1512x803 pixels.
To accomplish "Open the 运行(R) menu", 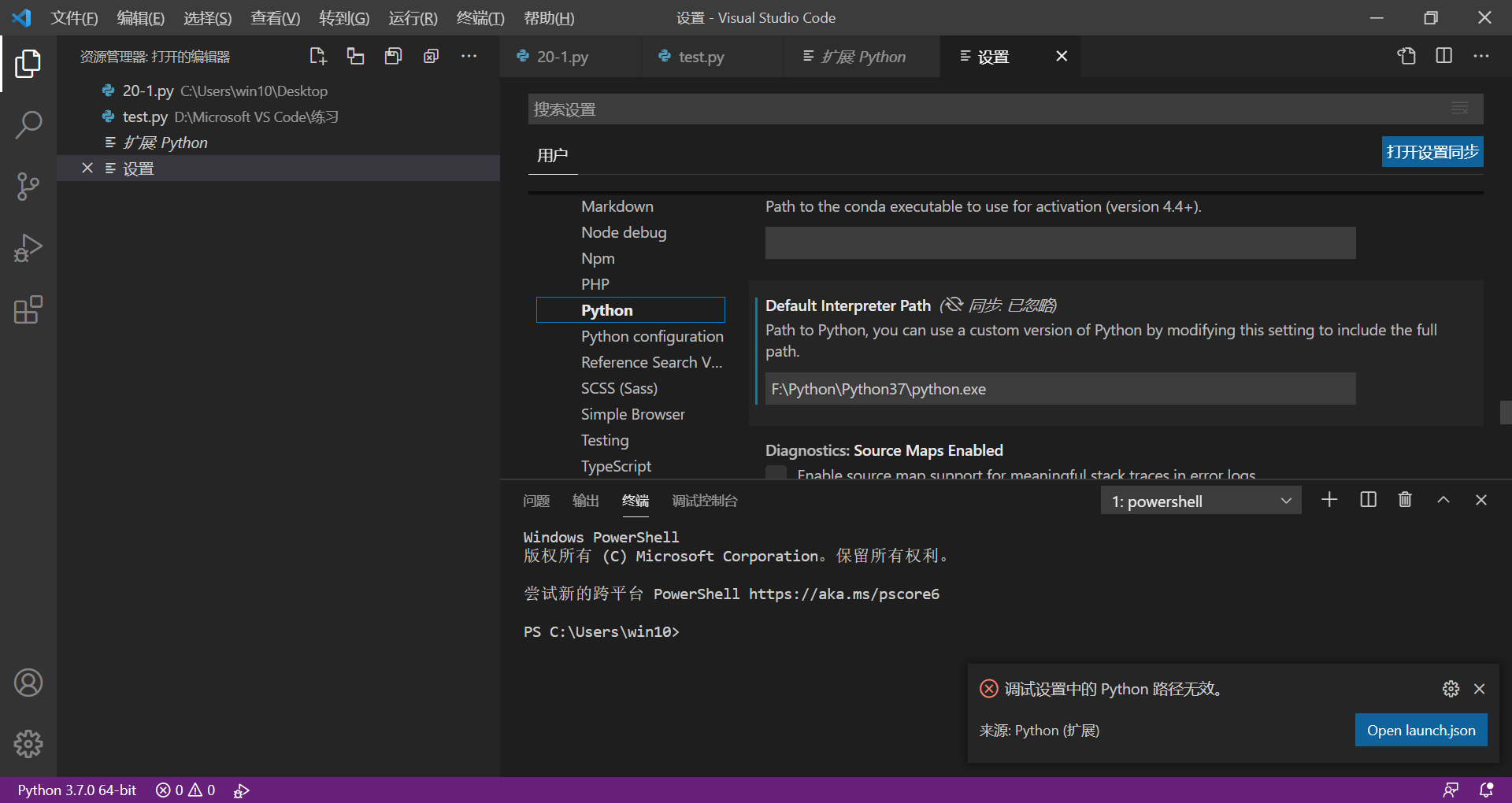I will pyautogui.click(x=413, y=17).
